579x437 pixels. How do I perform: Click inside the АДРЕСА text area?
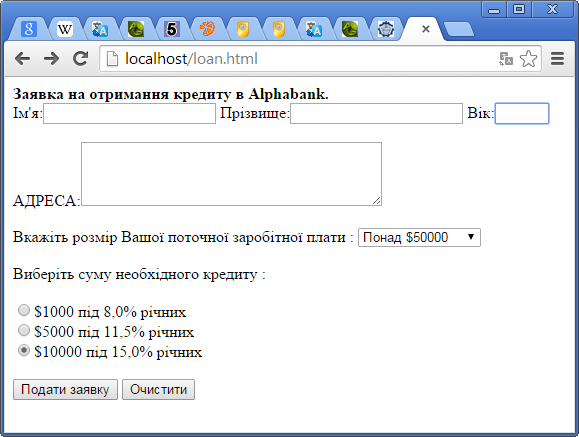click(x=232, y=174)
